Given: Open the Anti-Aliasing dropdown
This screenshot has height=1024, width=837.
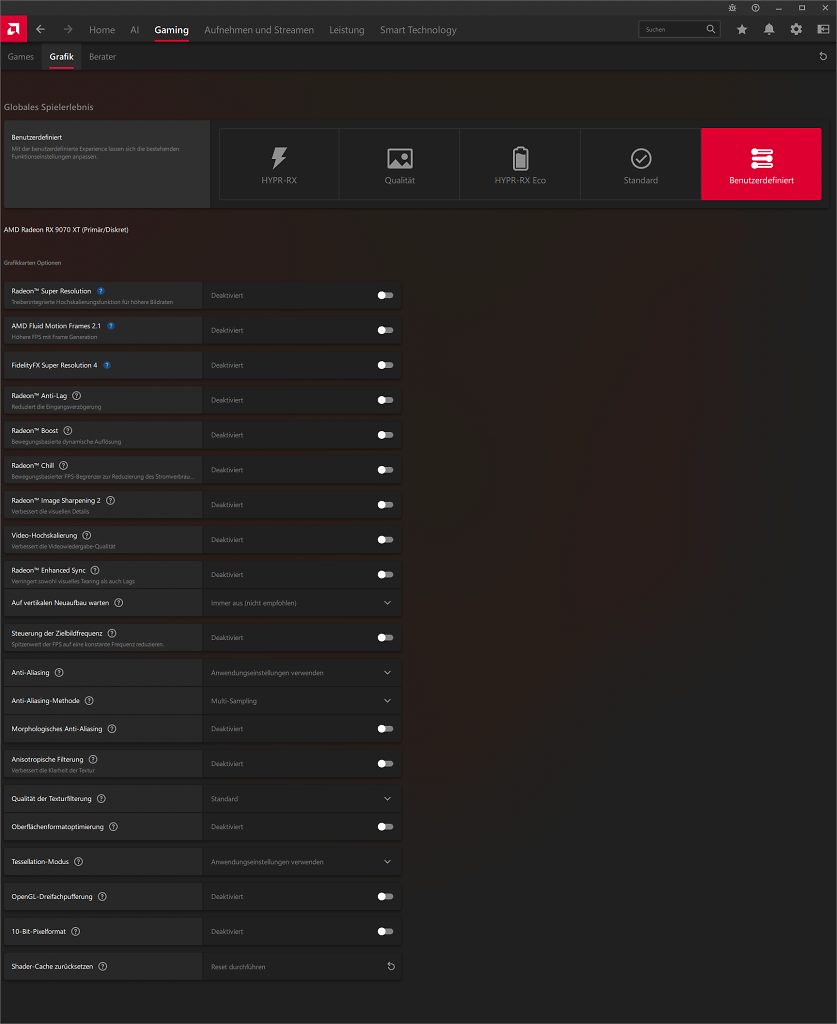Looking at the screenshot, I should pyautogui.click(x=302, y=673).
